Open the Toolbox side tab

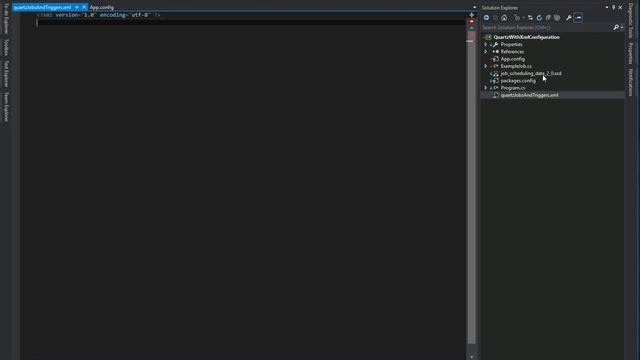coord(6,47)
